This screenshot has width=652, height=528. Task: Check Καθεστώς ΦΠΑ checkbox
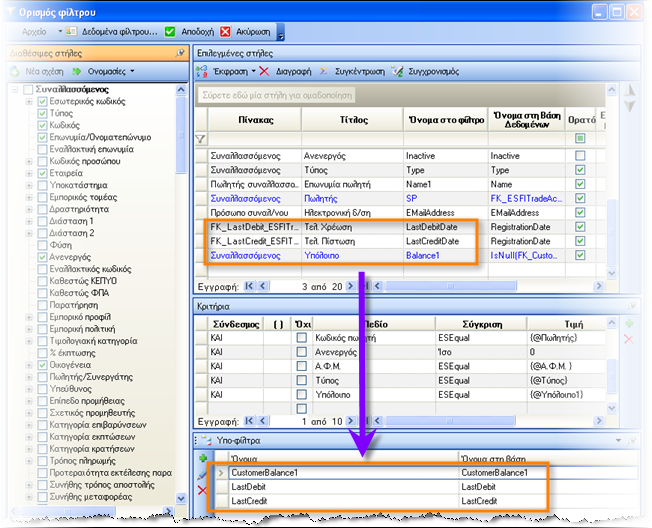42,293
